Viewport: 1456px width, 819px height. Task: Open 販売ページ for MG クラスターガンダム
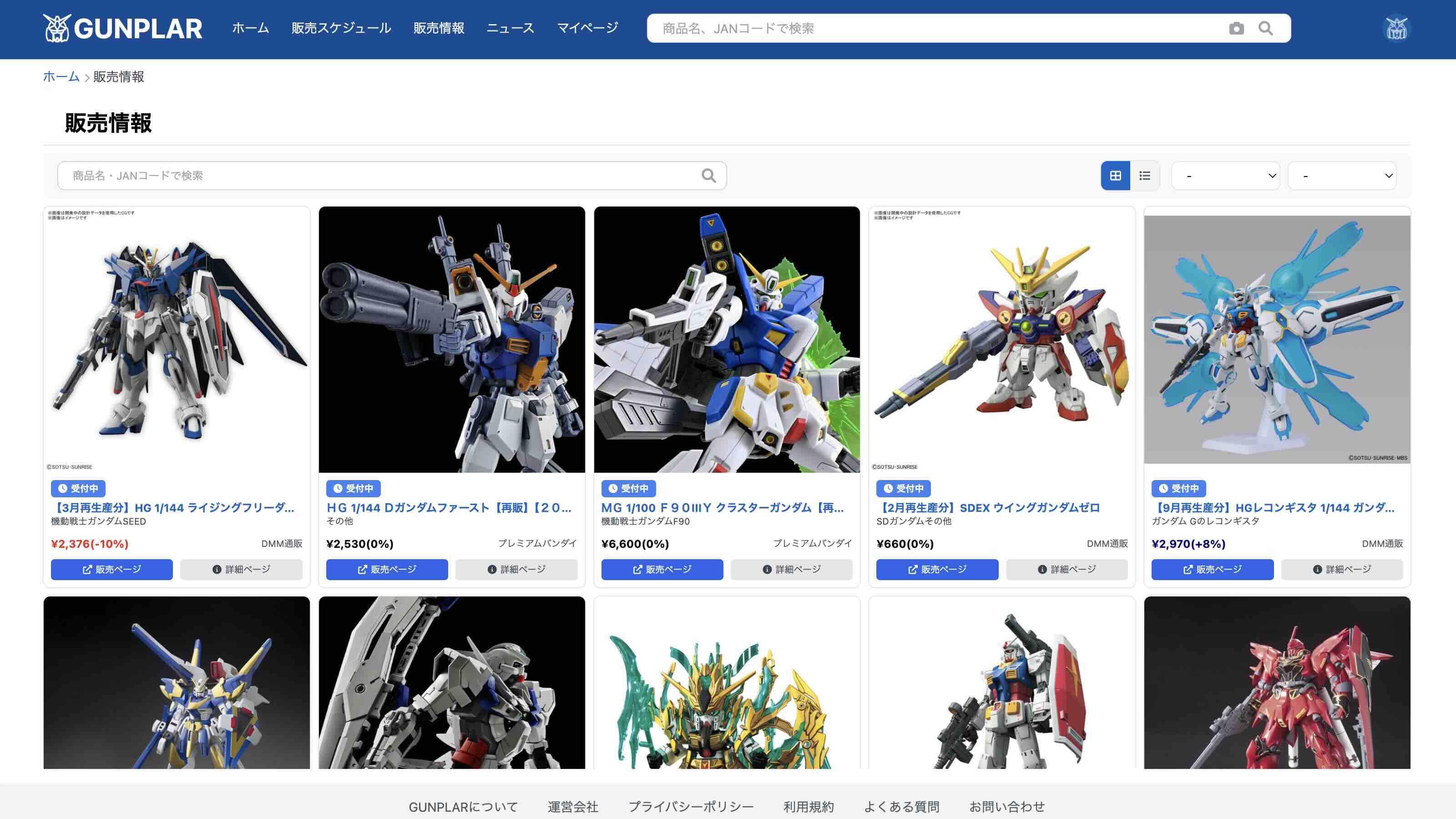(x=662, y=569)
